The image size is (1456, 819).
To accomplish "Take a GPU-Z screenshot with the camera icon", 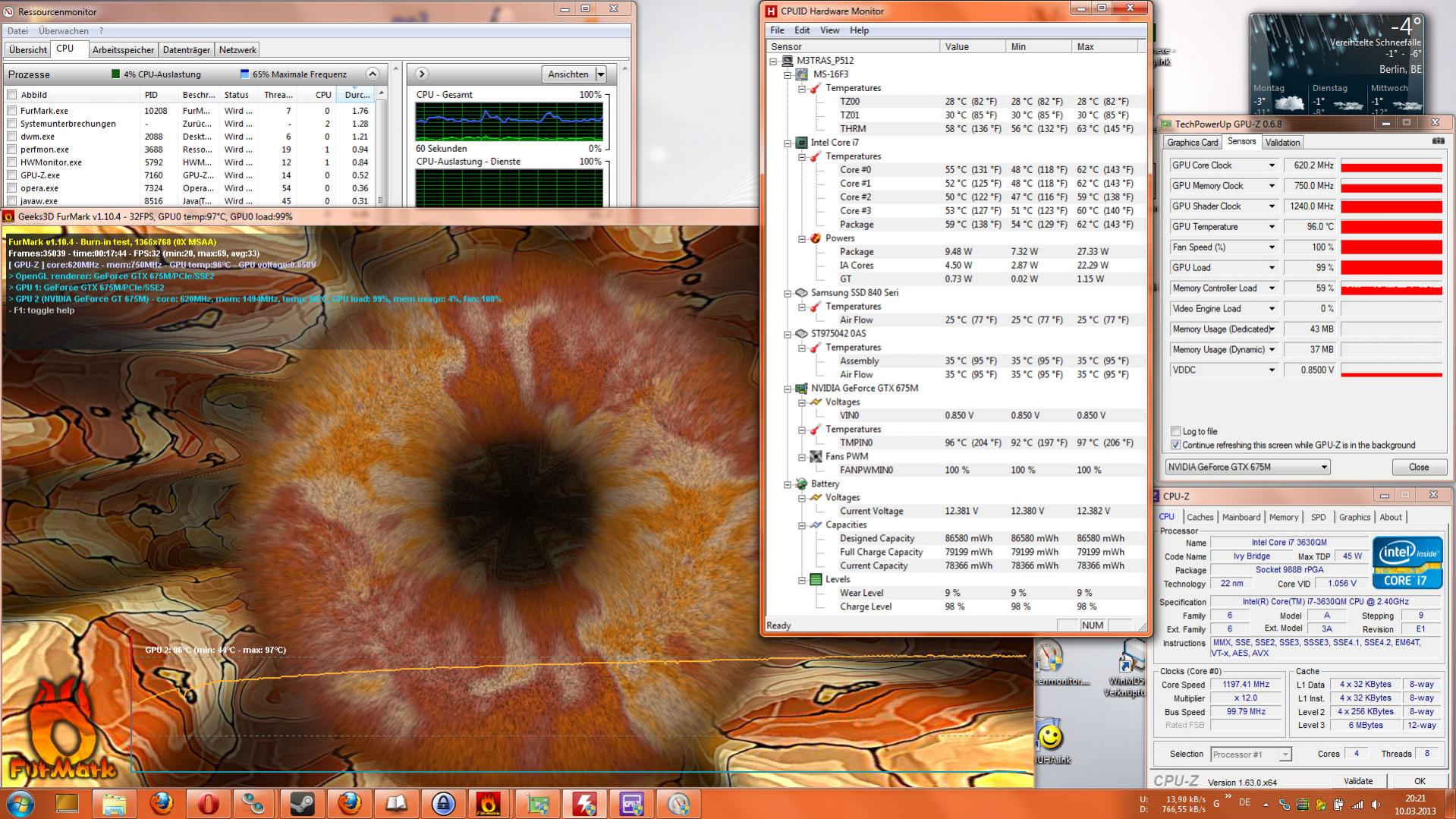I will (1438, 141).
